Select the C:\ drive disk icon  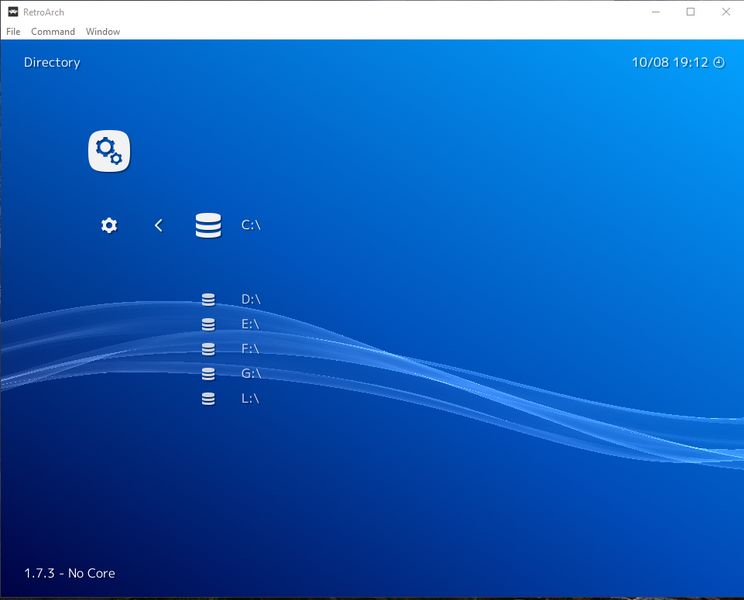(x=208, y=225)
